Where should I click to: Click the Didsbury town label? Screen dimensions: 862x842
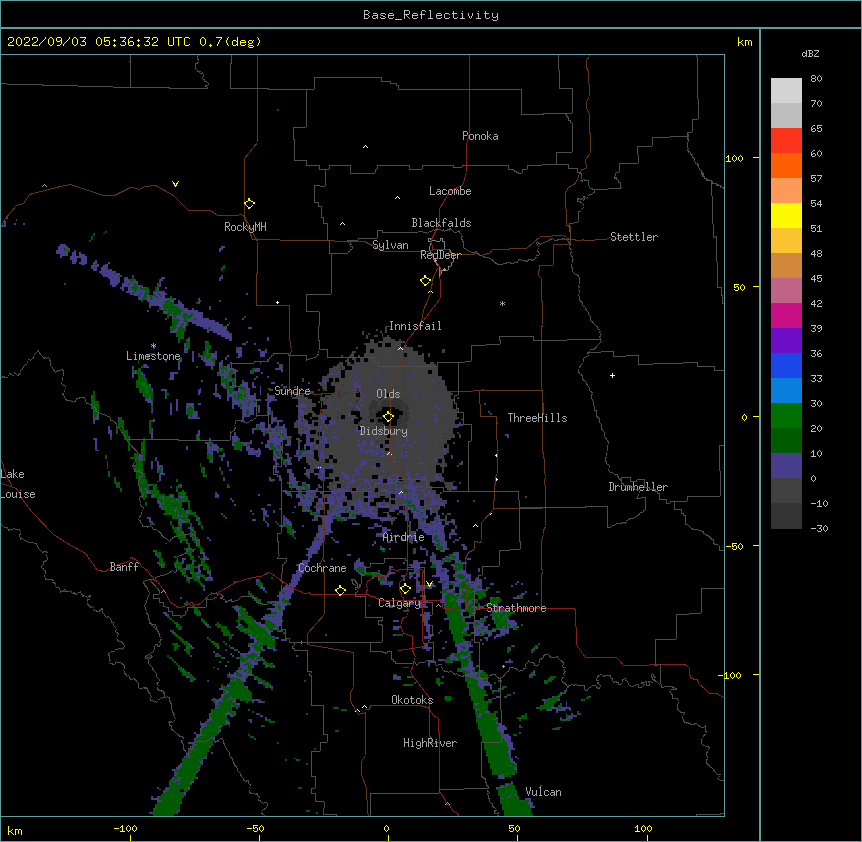[383, 431]
